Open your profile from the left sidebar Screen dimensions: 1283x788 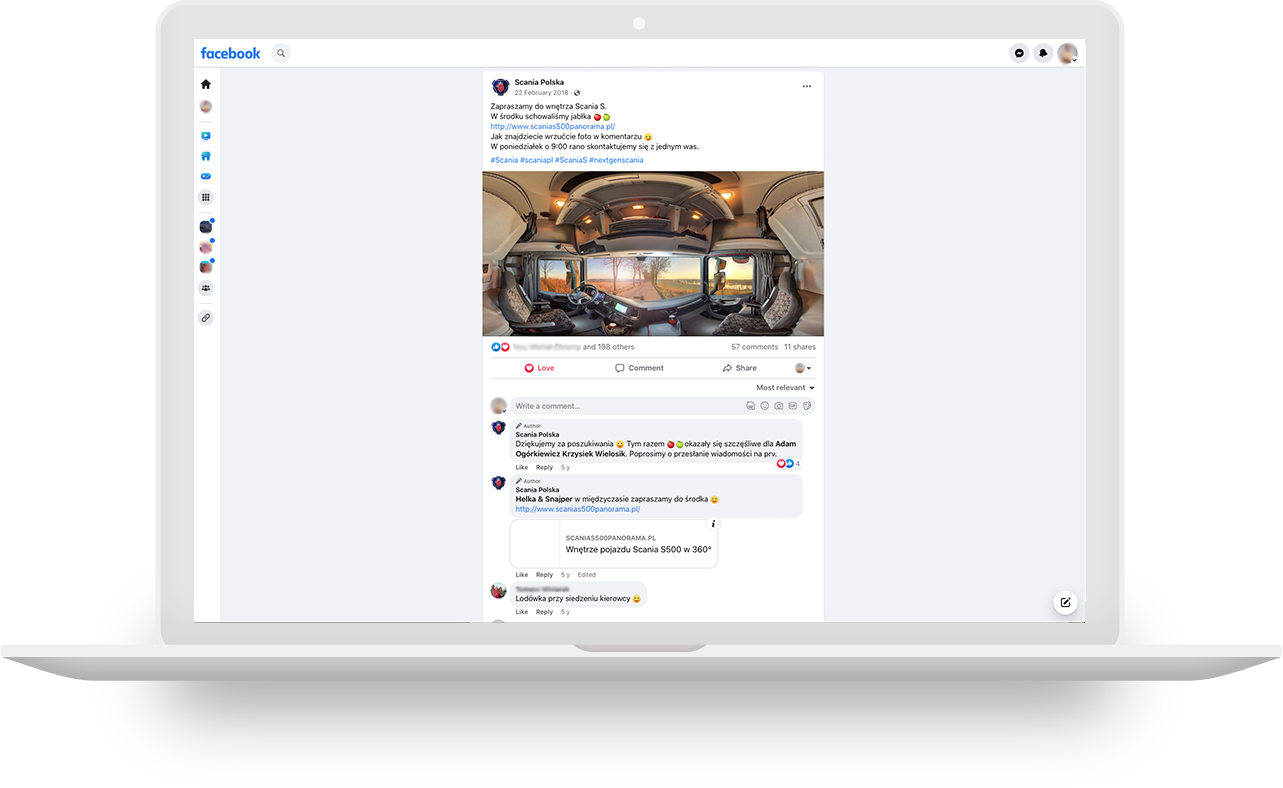point(206,106)
